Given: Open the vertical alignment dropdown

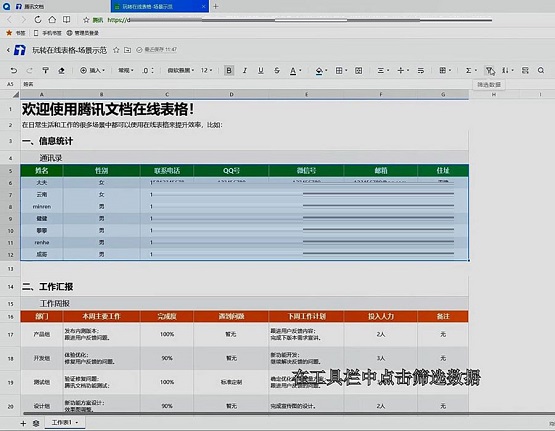Looking at the screenshot, I should pos(403,70).
